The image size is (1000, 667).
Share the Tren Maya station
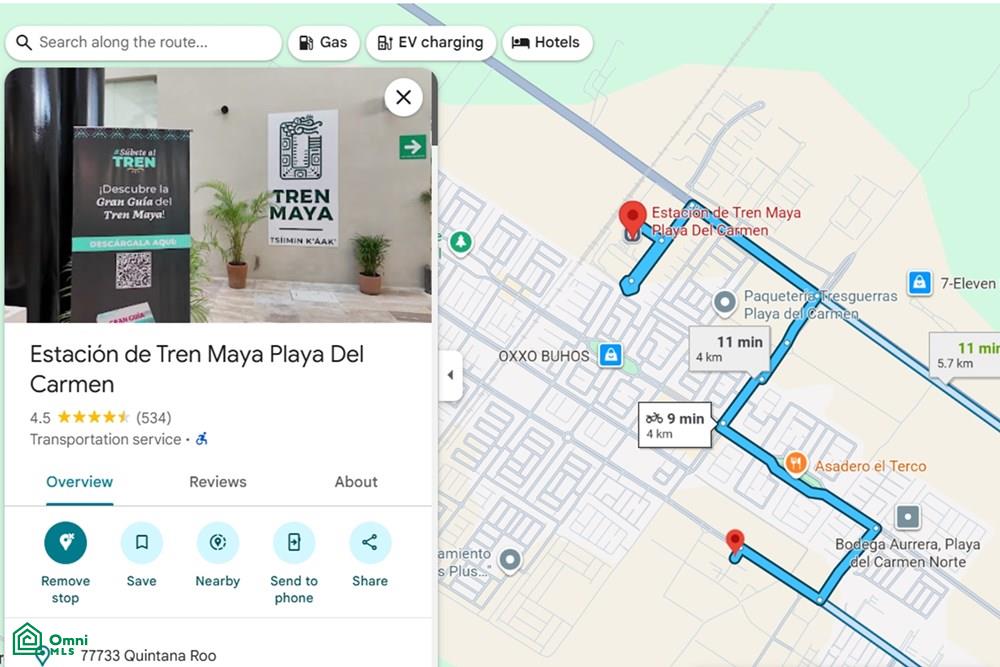[370, 543]
